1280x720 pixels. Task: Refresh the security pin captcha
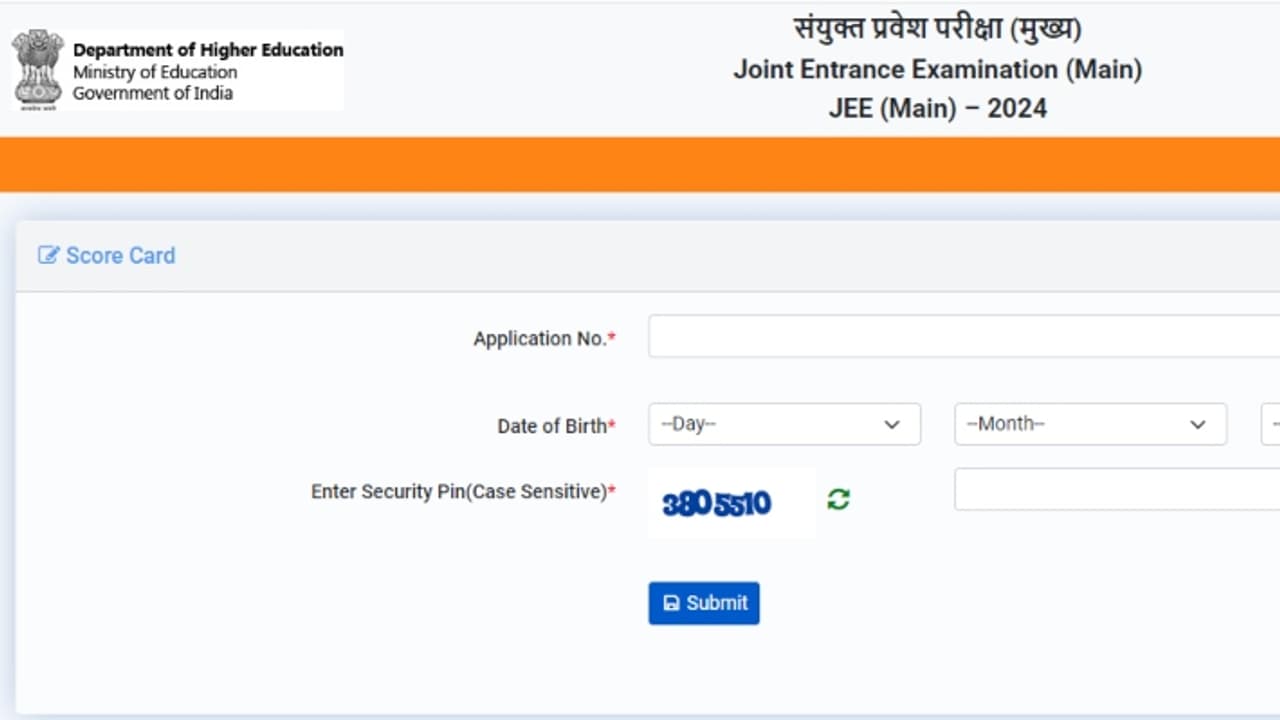[838, 500]
